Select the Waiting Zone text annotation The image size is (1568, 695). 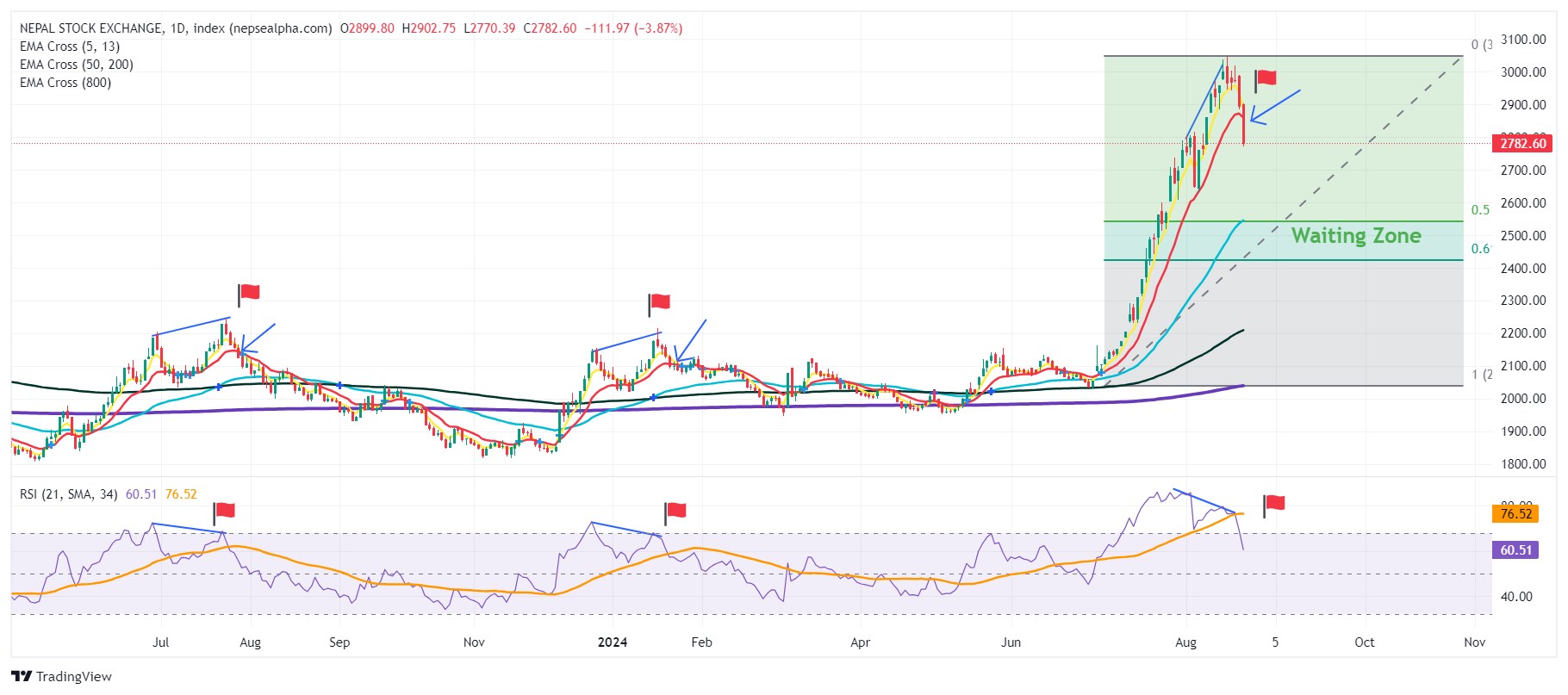tap(1356, 236)
